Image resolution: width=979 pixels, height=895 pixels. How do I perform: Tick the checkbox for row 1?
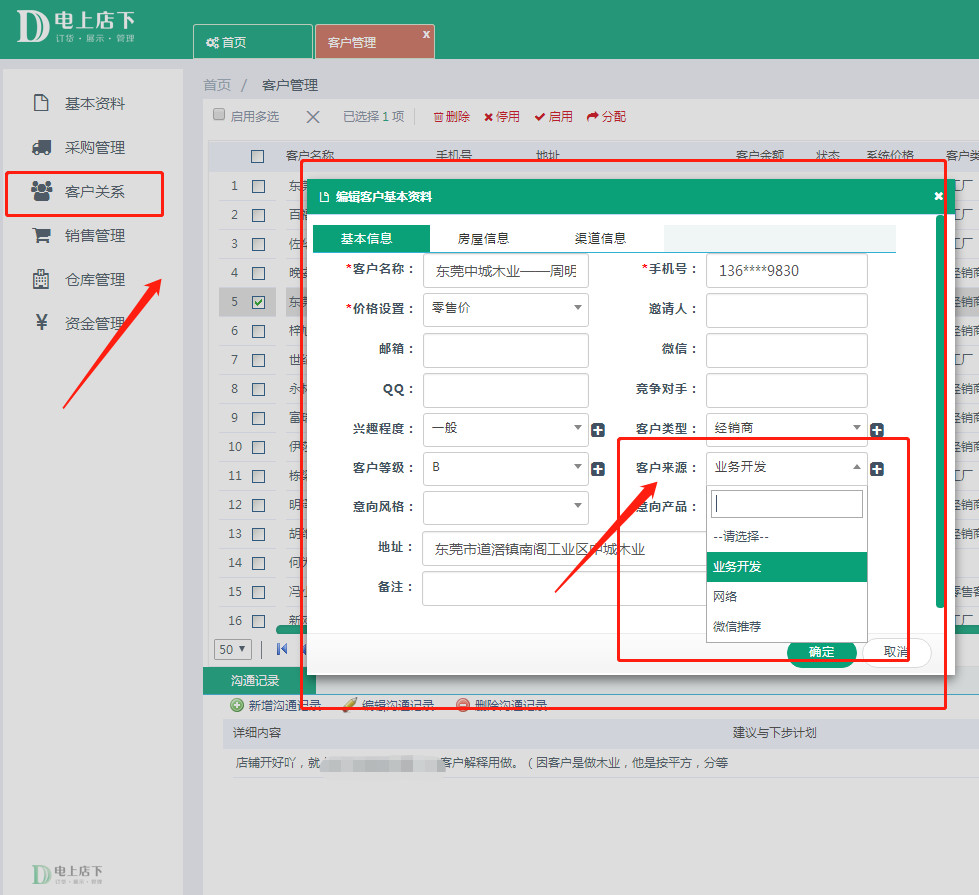click(258, 186)
